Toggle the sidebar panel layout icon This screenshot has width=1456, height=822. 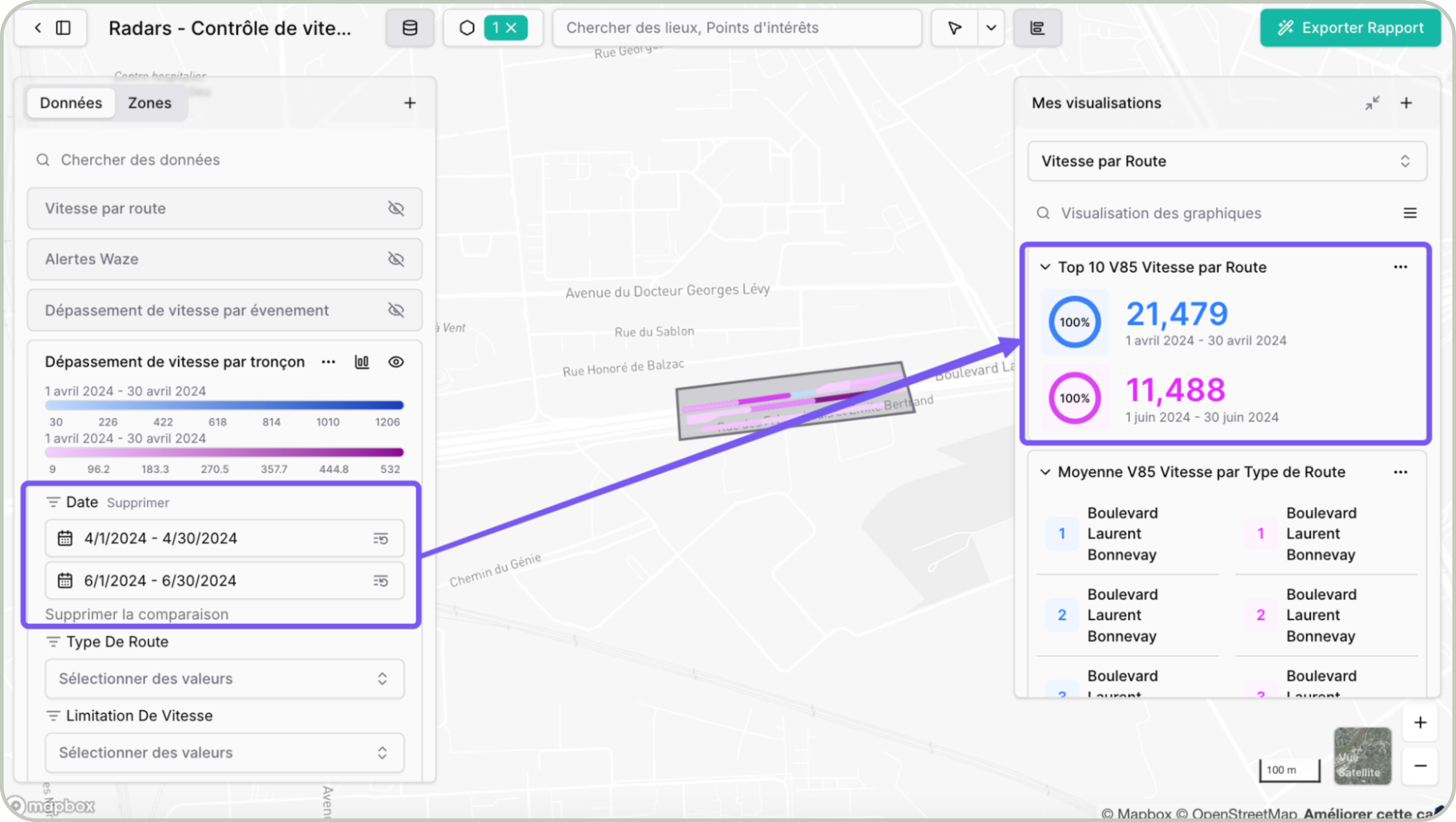click(x=63, y=28)
